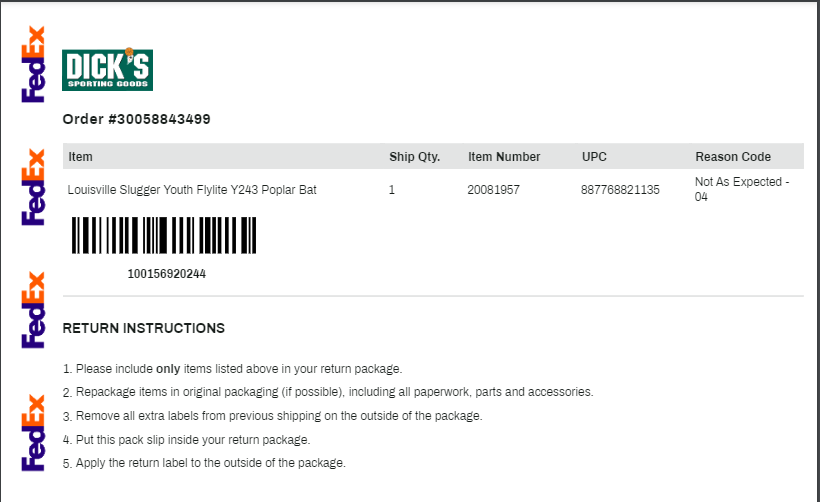Viewport: 820px width, 502px height.
Task: Select the barcode number 100156920244
Action: 167,274
